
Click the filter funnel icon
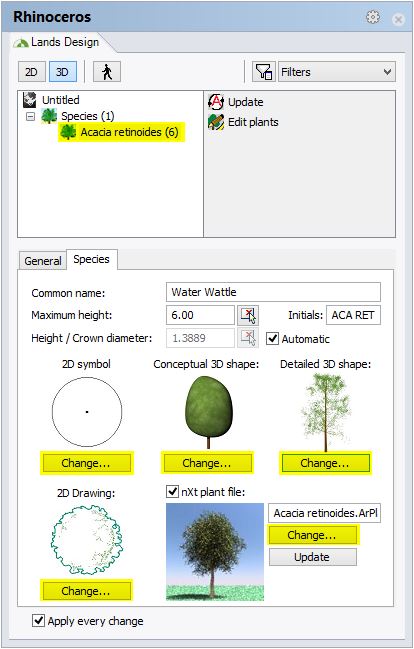click(263, 72)
